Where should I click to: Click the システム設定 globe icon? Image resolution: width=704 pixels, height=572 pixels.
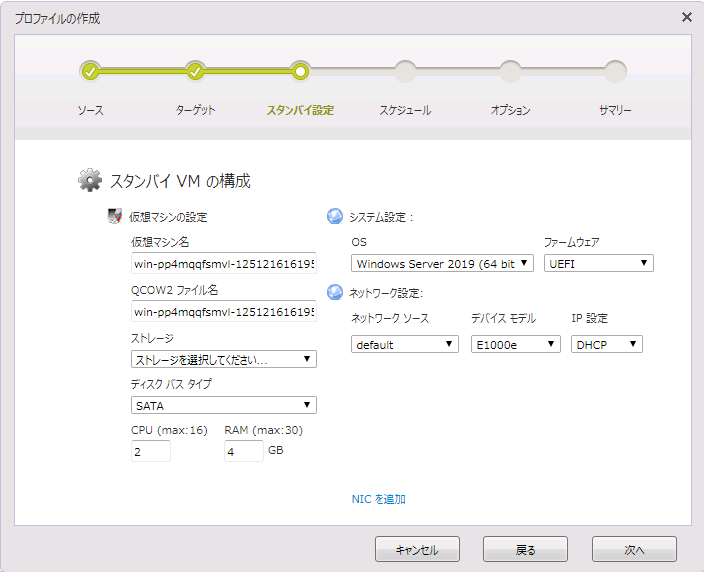pos(335,216)
